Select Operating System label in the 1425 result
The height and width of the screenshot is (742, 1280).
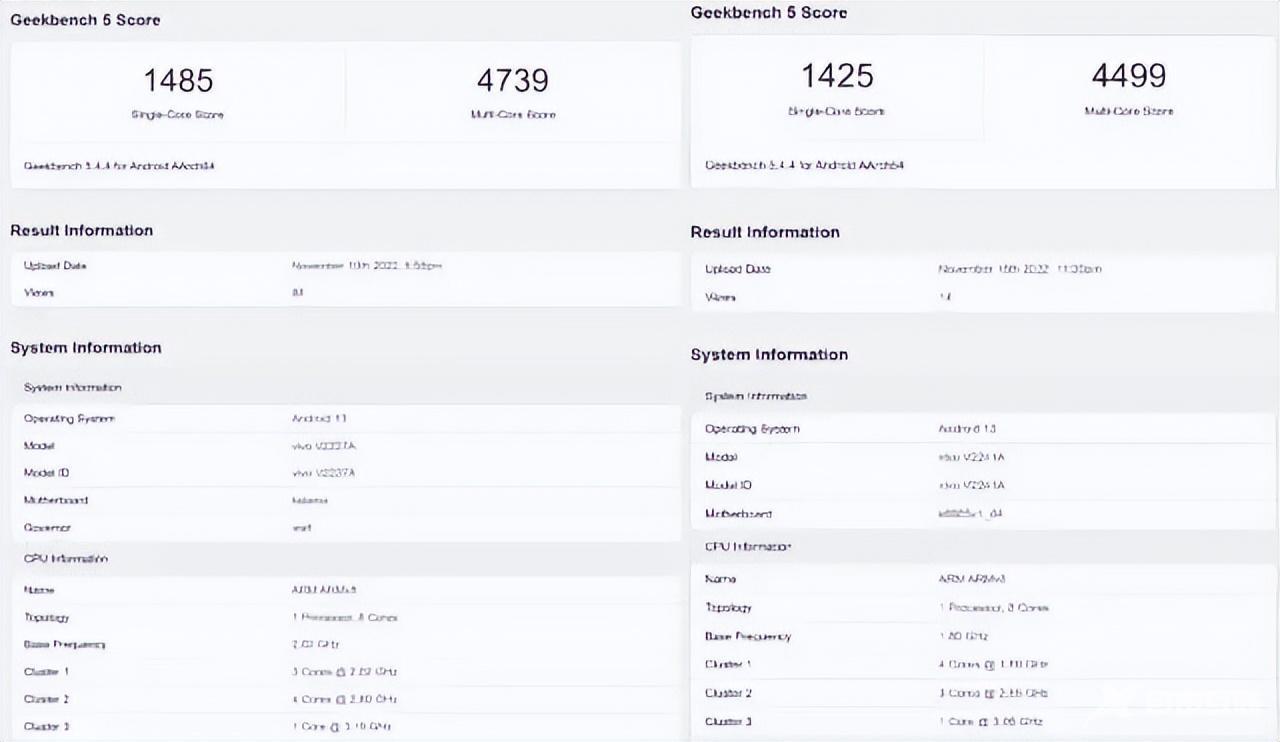[x=752, y=429]
